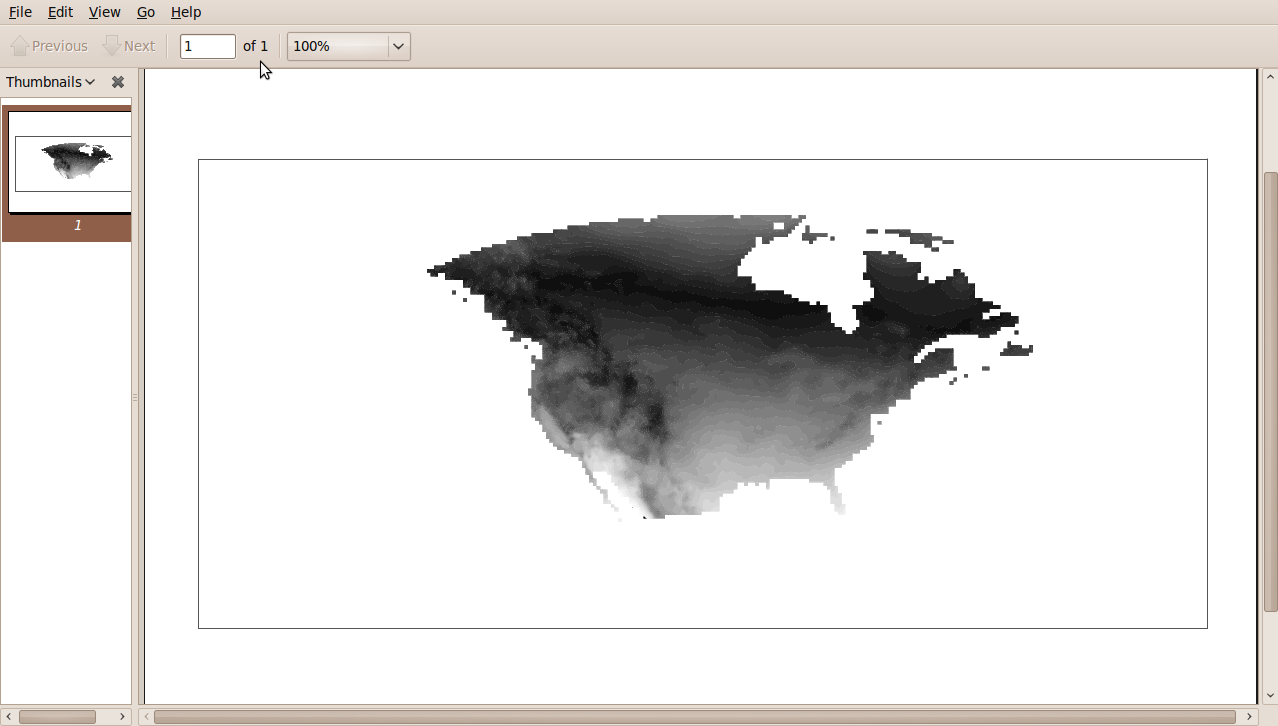The width and height of the screenshot is (1278, 726).
Task: Click the sidebar scrollbar right arrow
Action: click(x=123, y=717)
